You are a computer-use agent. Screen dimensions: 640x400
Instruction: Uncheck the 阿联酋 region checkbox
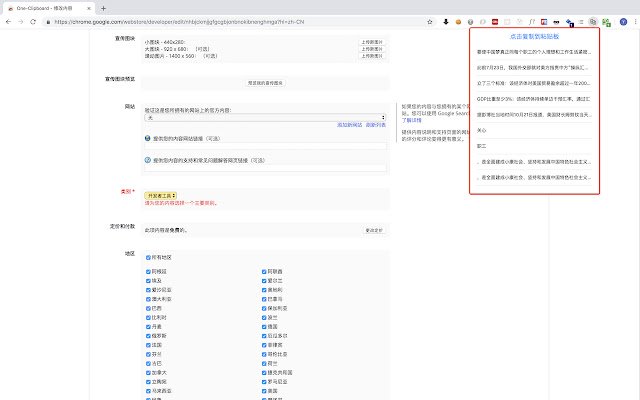point(264,271)
